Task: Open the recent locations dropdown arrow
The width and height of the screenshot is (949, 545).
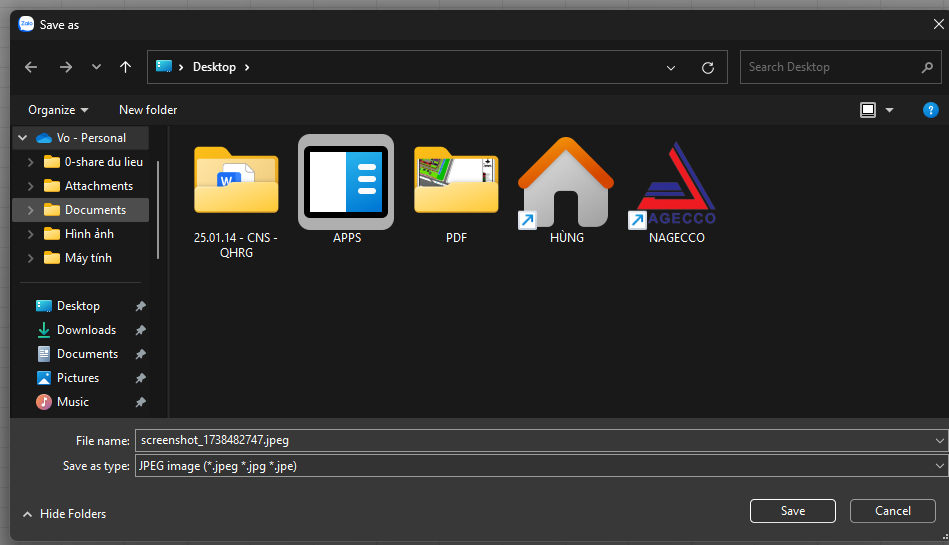Action: (x=96, y=67)
